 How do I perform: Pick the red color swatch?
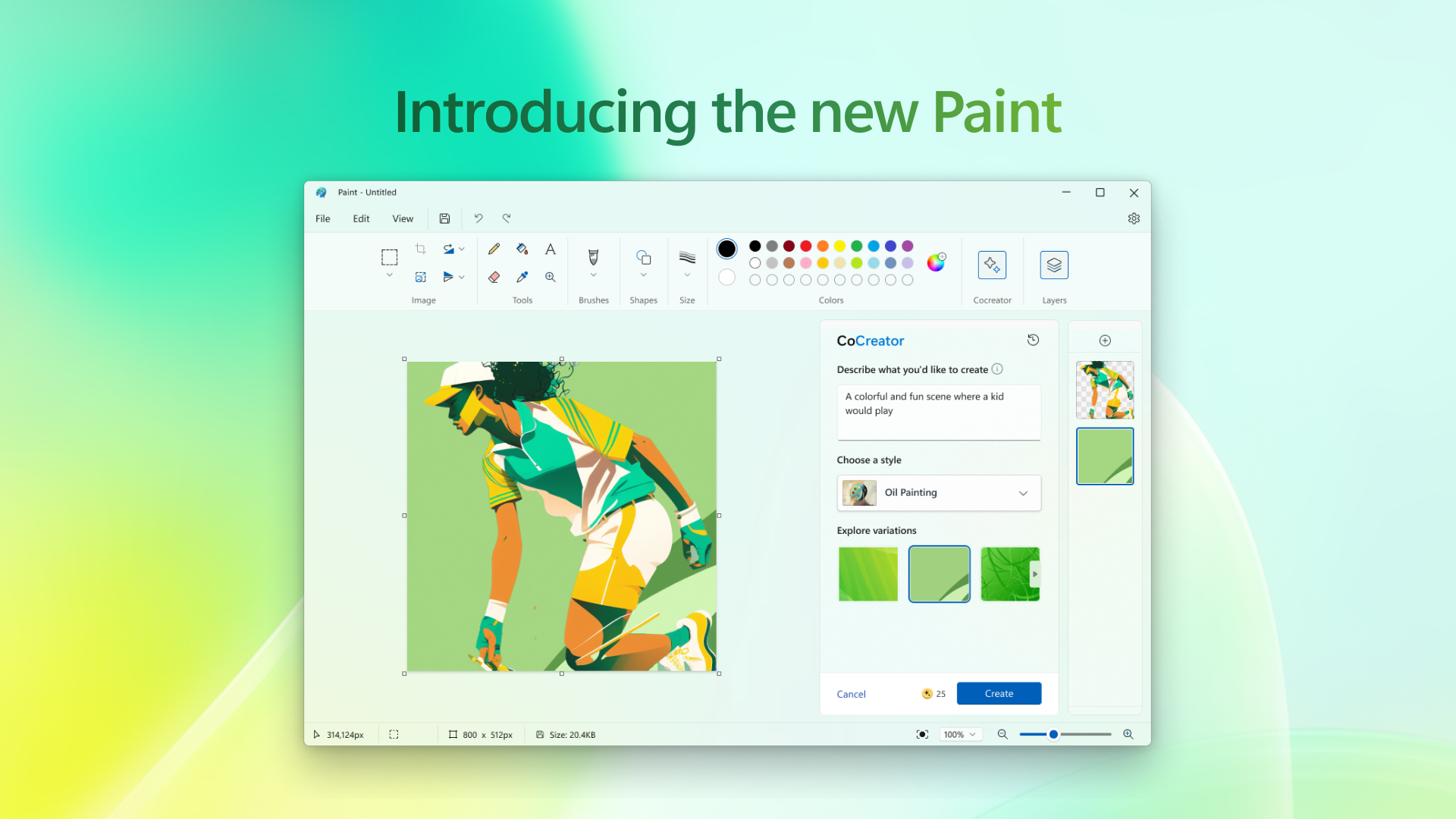coord(806,246)
